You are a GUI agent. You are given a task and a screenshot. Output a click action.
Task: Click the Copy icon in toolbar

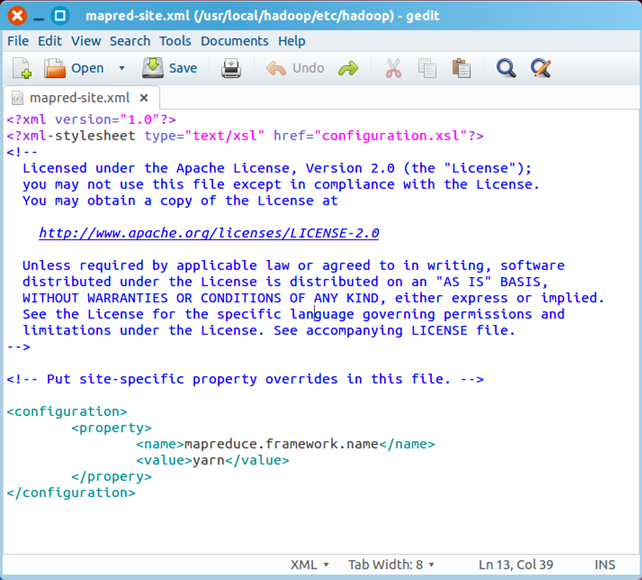(x=427, y=68)
